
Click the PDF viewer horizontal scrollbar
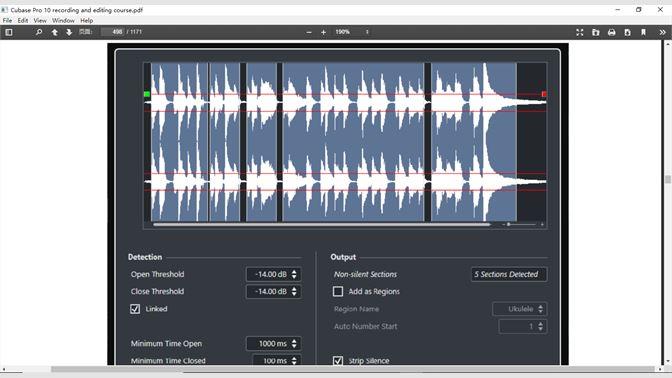pyautogui.click(x=352, y=369)
